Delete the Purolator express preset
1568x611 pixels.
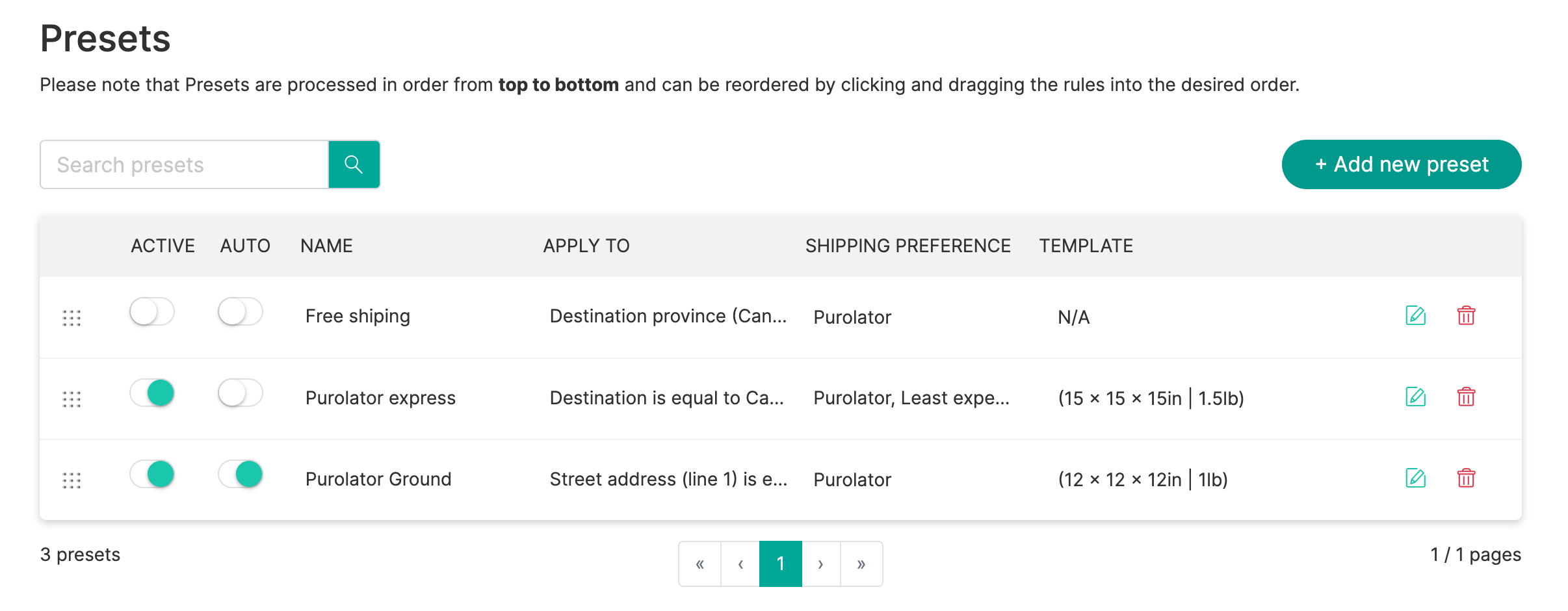[1466, 397]
